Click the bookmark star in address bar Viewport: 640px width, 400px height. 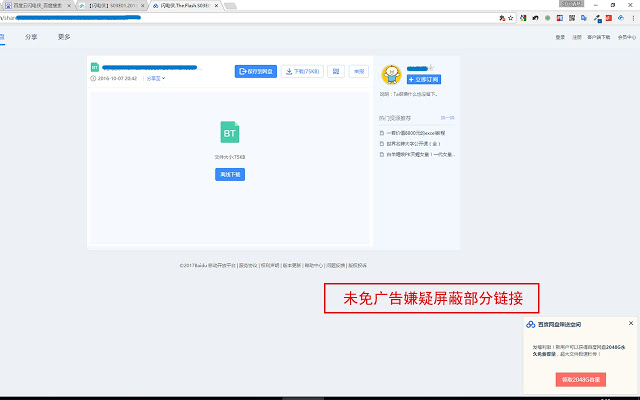click(x=511, y=18)
